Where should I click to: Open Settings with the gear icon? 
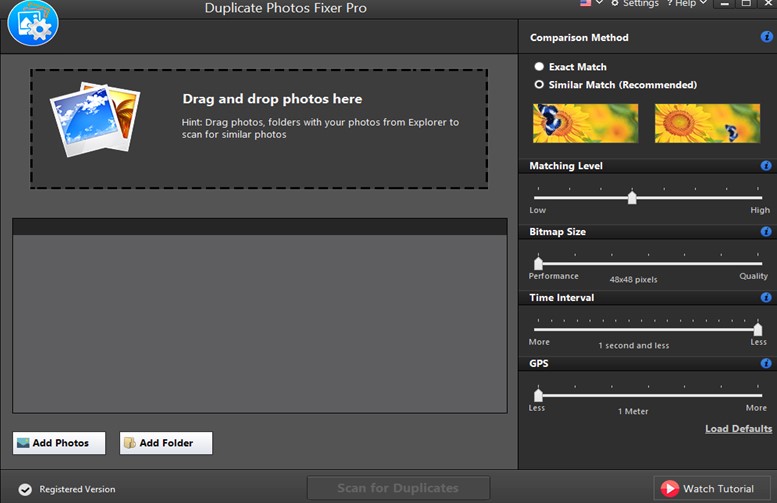click(x=635, y=3)
